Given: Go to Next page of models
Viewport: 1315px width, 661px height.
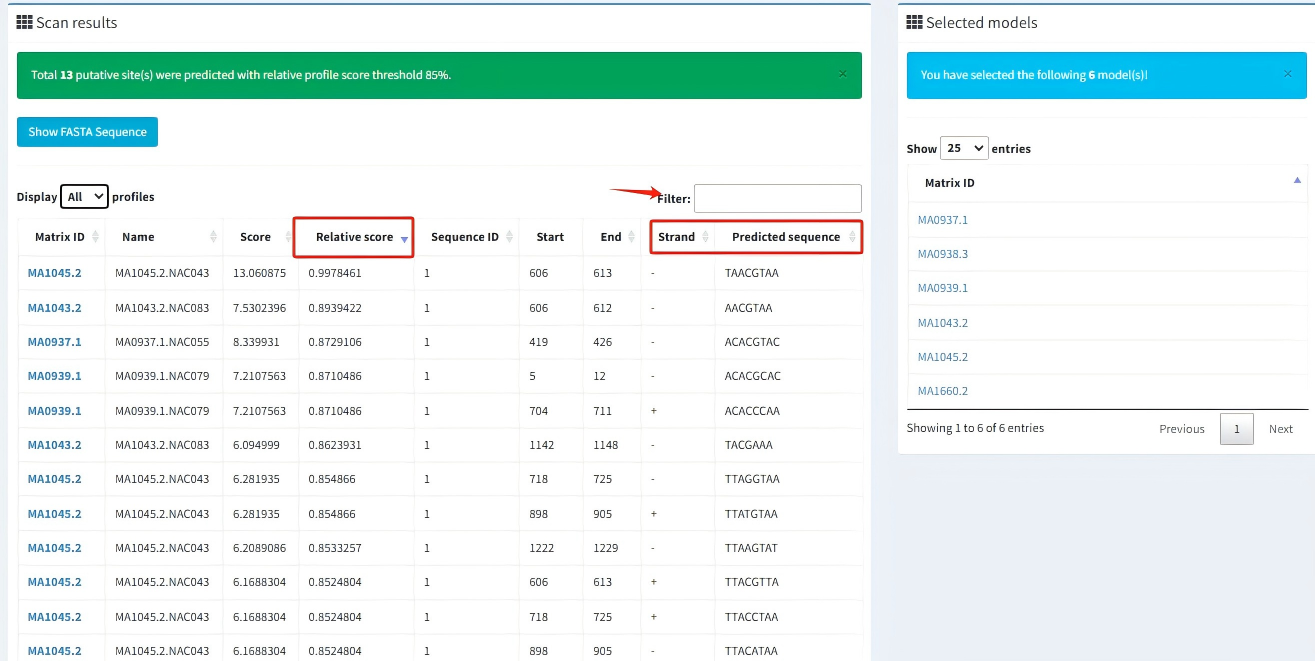Looking at the screenshot, I should tap(1280, 429).
